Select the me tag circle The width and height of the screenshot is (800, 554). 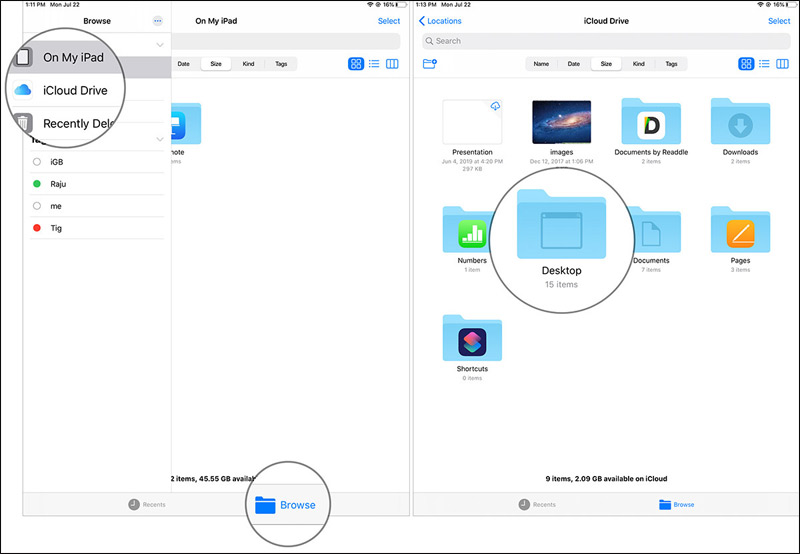point(37,206)
